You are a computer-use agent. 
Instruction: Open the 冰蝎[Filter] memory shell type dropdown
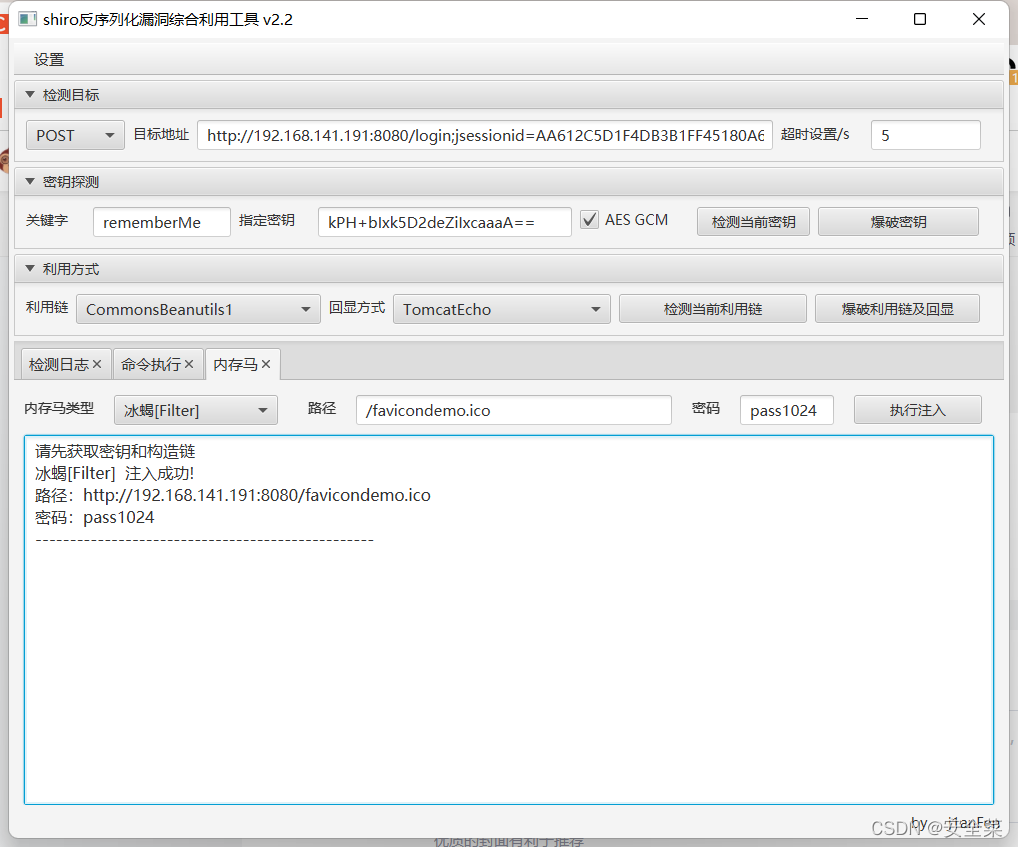pyautogui.click(x=196, y=410)
